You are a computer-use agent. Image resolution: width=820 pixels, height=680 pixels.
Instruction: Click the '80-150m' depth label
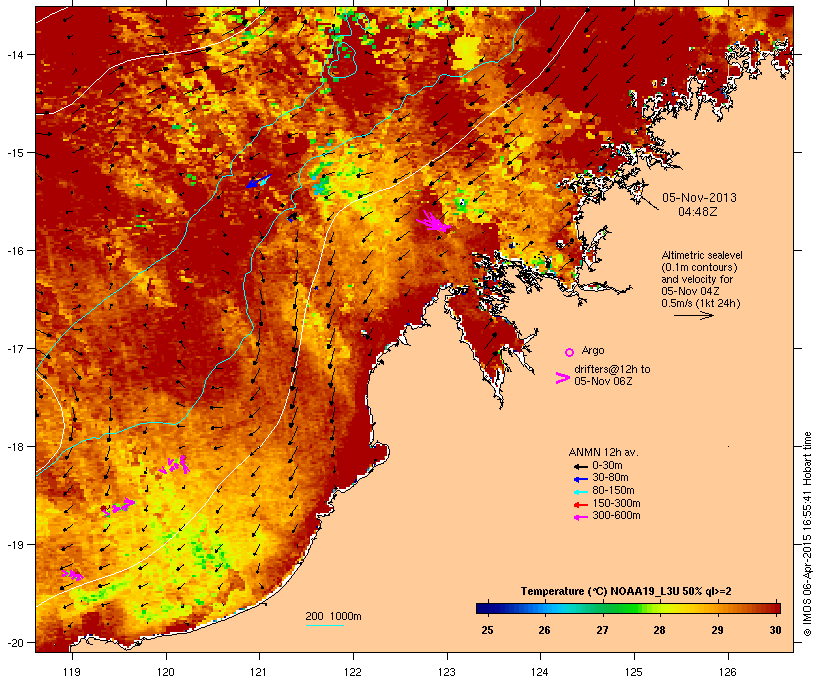point(613,491)
